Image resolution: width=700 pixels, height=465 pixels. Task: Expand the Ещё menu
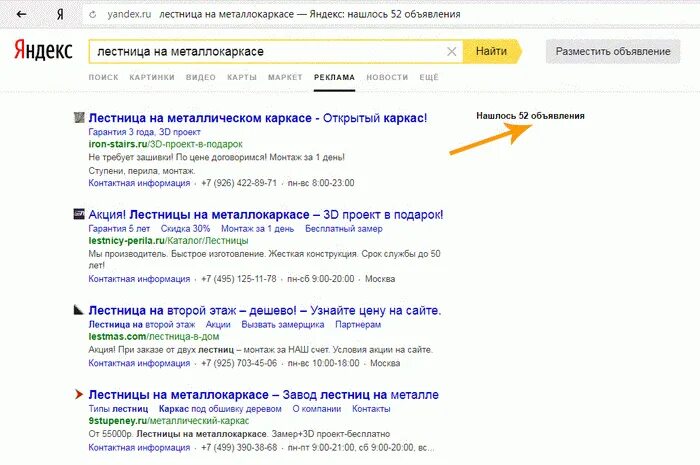[x=429, y=78]
